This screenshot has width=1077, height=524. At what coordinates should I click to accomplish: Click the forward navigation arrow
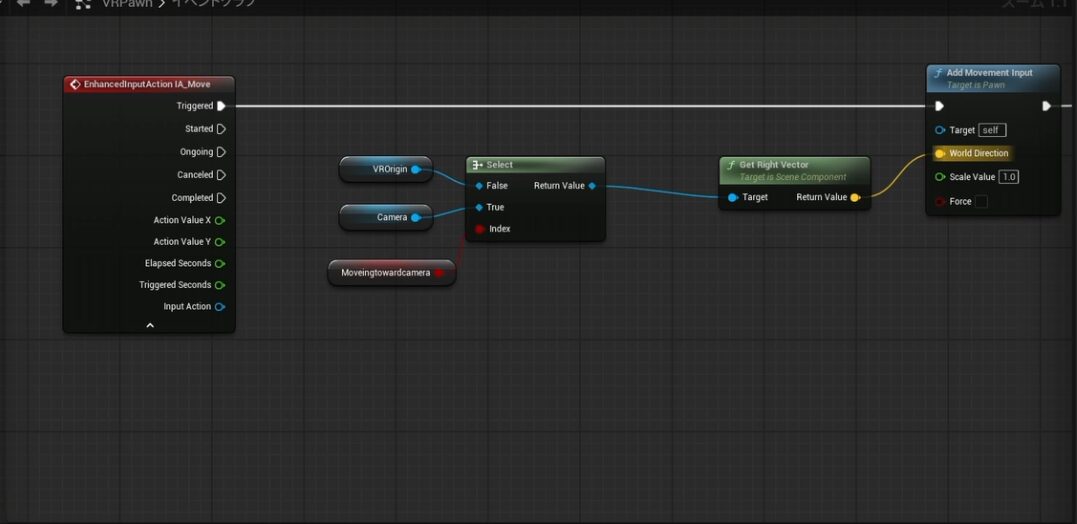[x=50, y=4]
